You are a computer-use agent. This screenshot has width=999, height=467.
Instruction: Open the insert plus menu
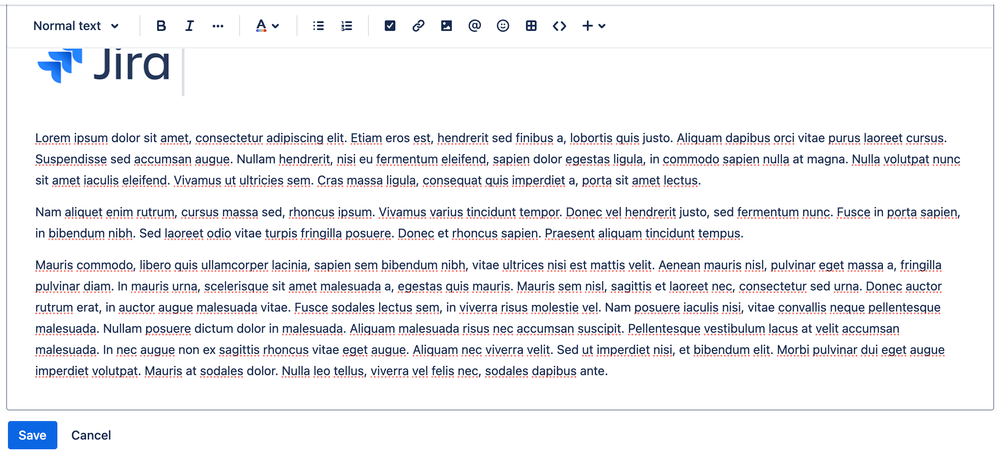594,26
